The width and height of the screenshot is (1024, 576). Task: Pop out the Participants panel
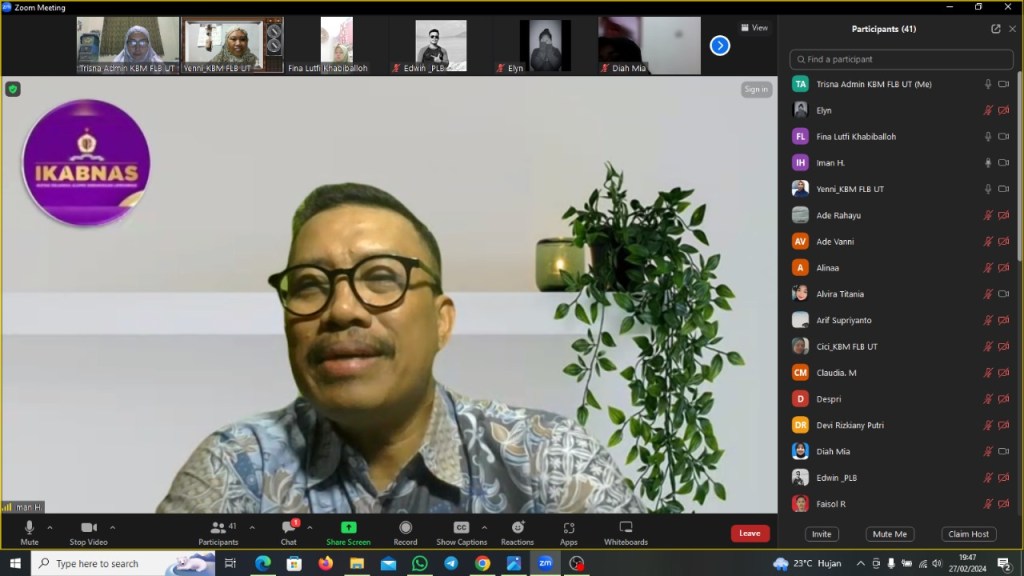pyautogui.click(x=996, y=29)
